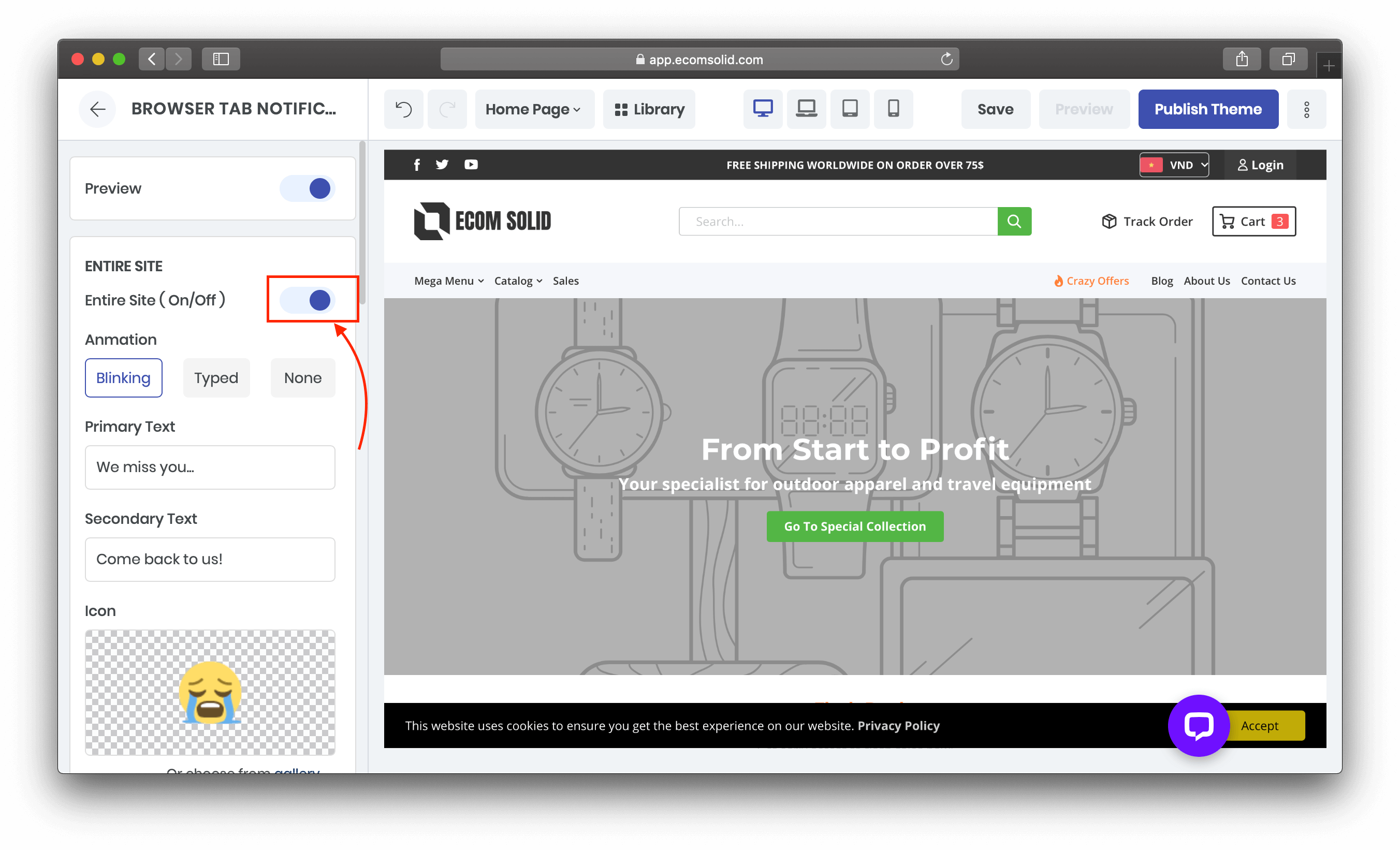The image size is (1400, 850).
Task: Click the Primary Text input field
Action: (x=210, y=467)
